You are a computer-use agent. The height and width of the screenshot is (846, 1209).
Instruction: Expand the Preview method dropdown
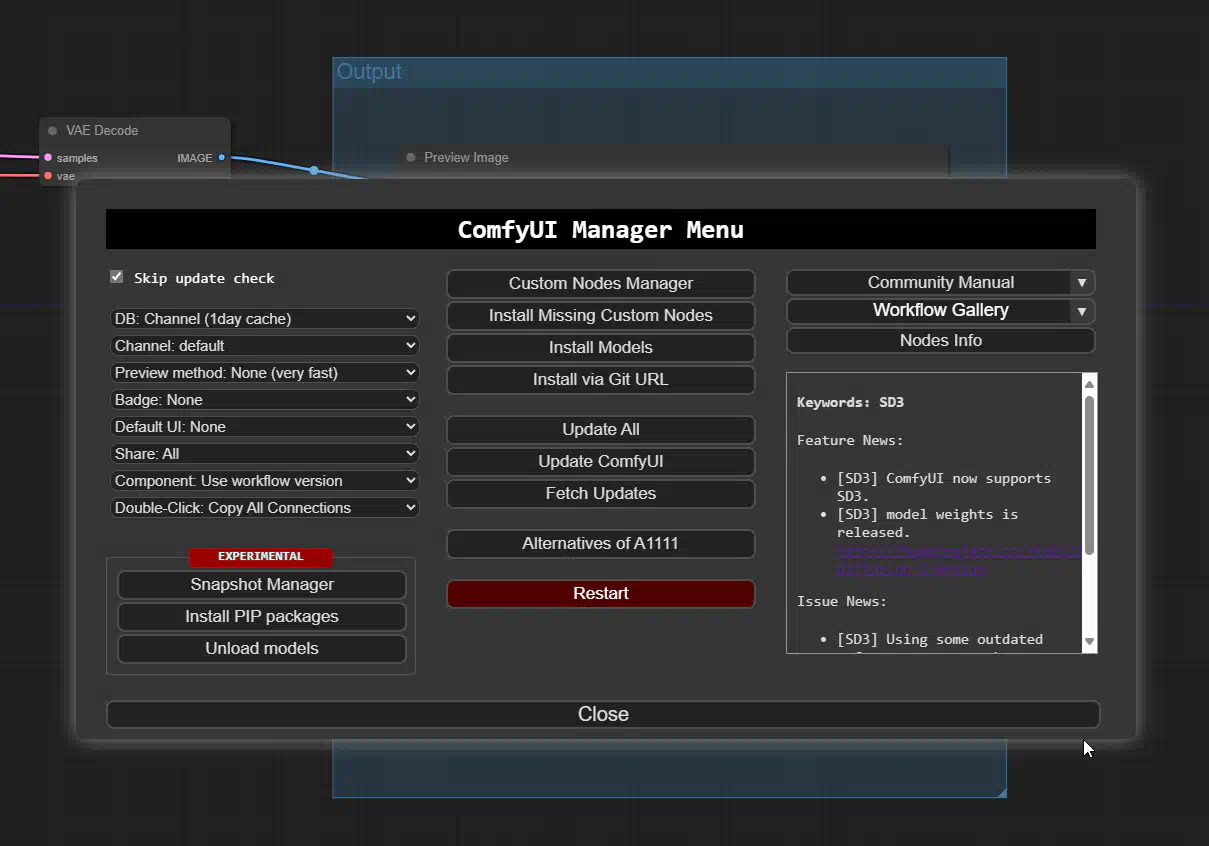coord(265,373)
